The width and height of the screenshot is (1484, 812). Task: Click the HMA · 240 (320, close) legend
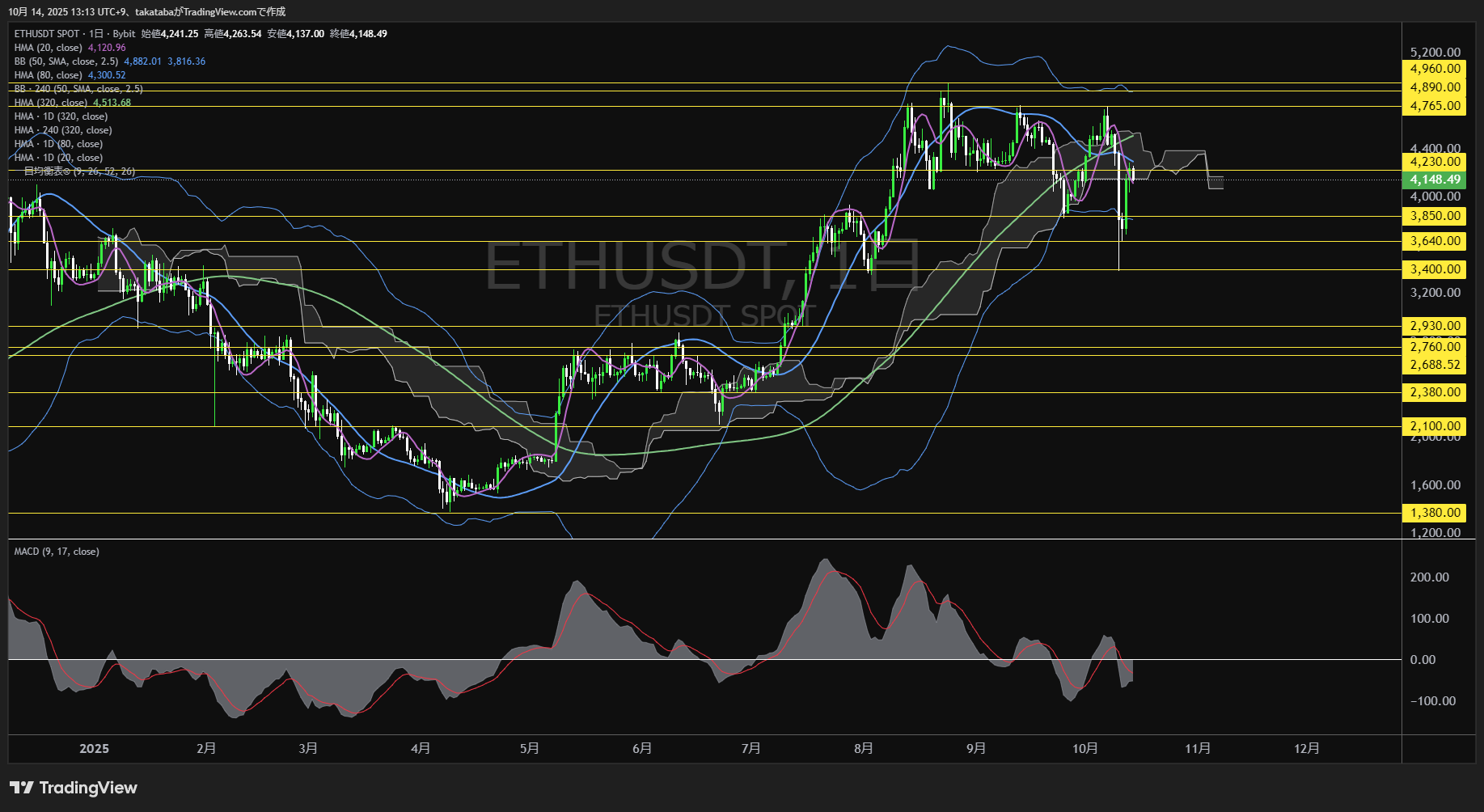(x=63, y=130)
